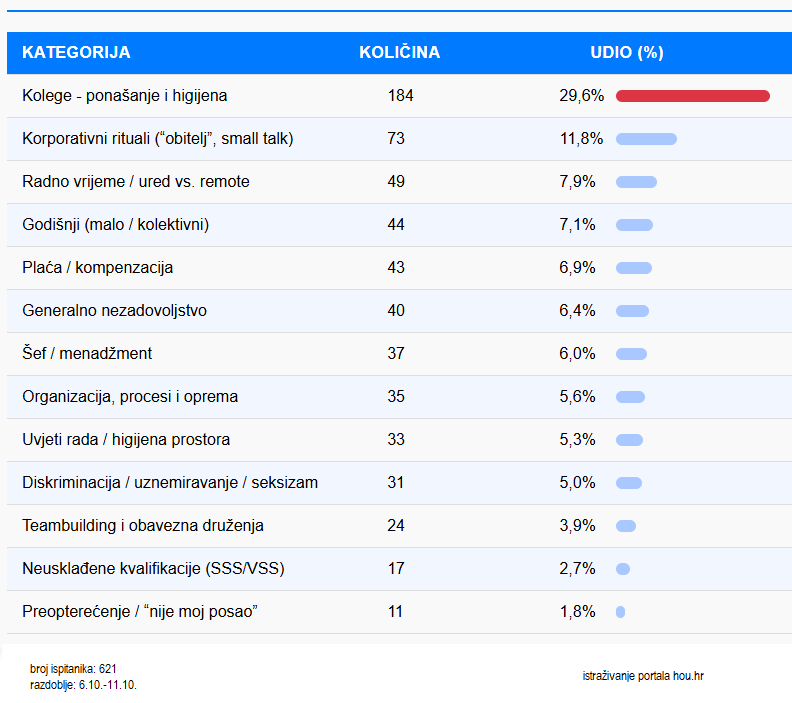The height and width of the screenshot is (703, 792).
Task: Click the 'Korporativni rituali' category label
Action: point(158,139)
